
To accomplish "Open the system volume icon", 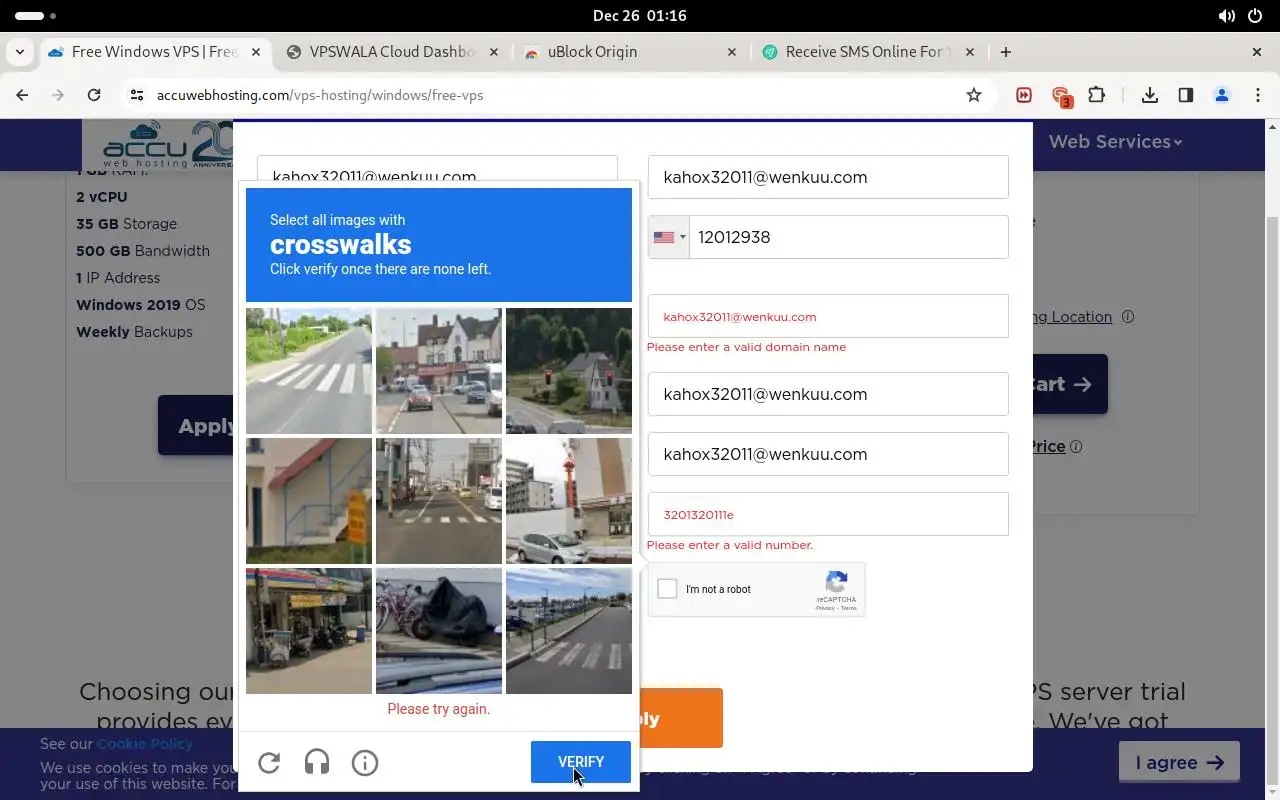I will coord(1226,16).
